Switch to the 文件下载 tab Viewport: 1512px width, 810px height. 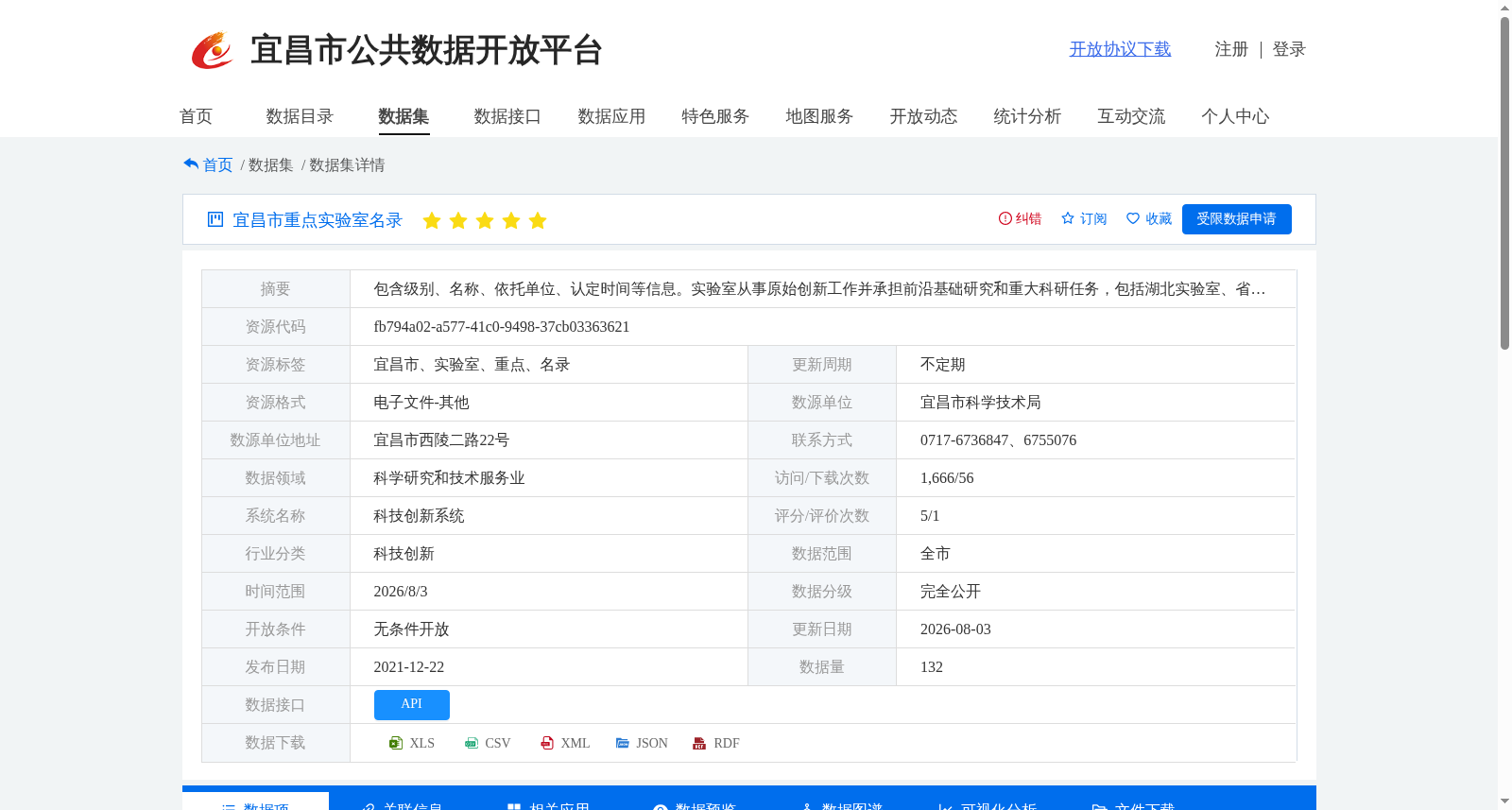click(1133, 803)
